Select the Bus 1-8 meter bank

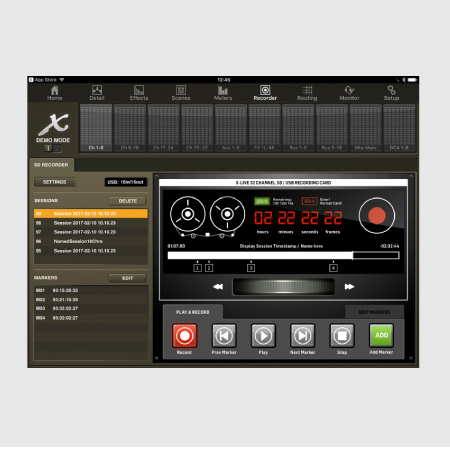pyautogui.click(x=298, y=128)
